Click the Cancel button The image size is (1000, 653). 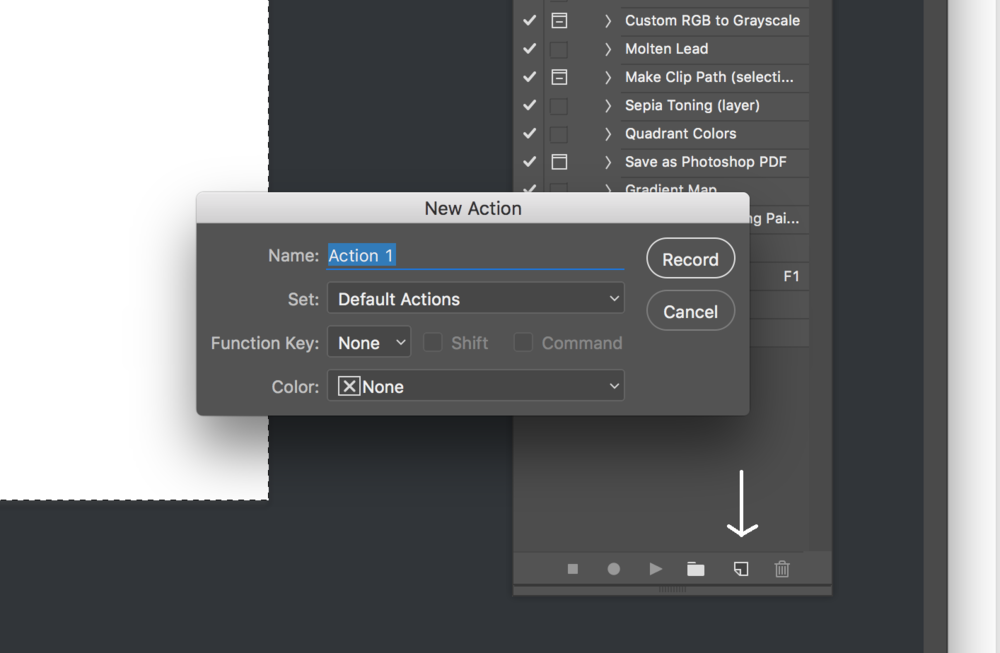tap(690, 312)
